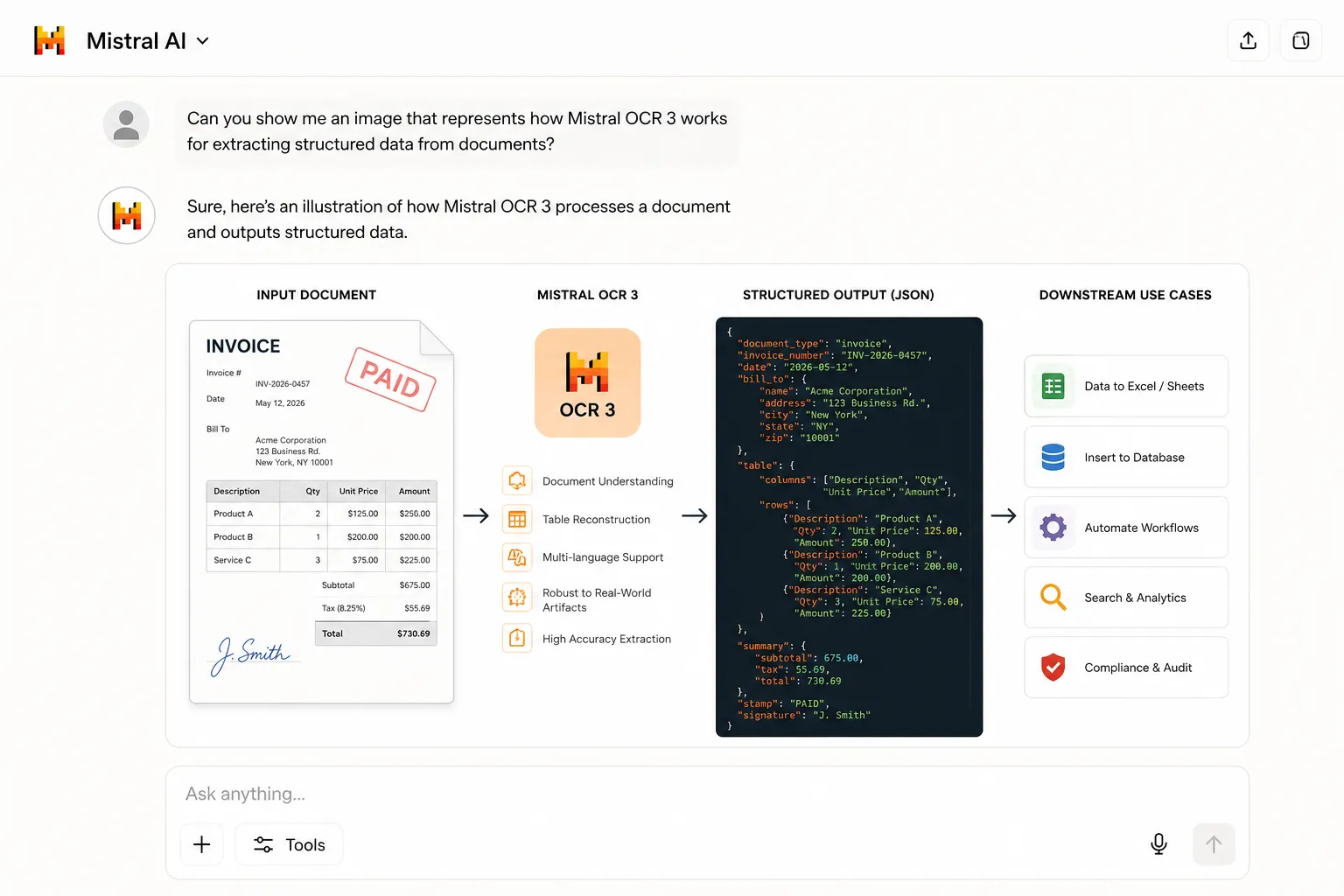Click the J. Smith signature on the invoice

(252, 654)
